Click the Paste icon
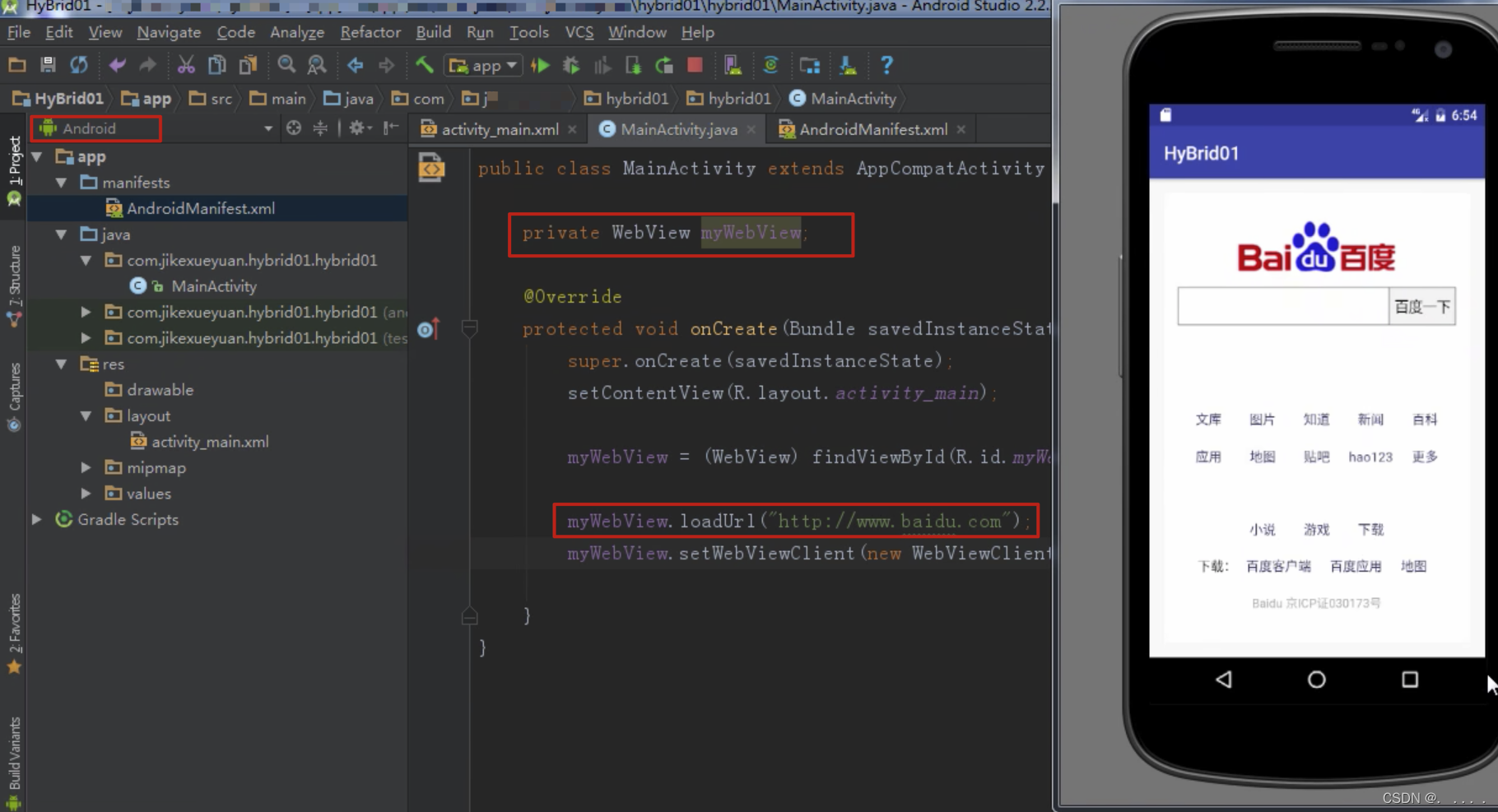 point(248,65)
